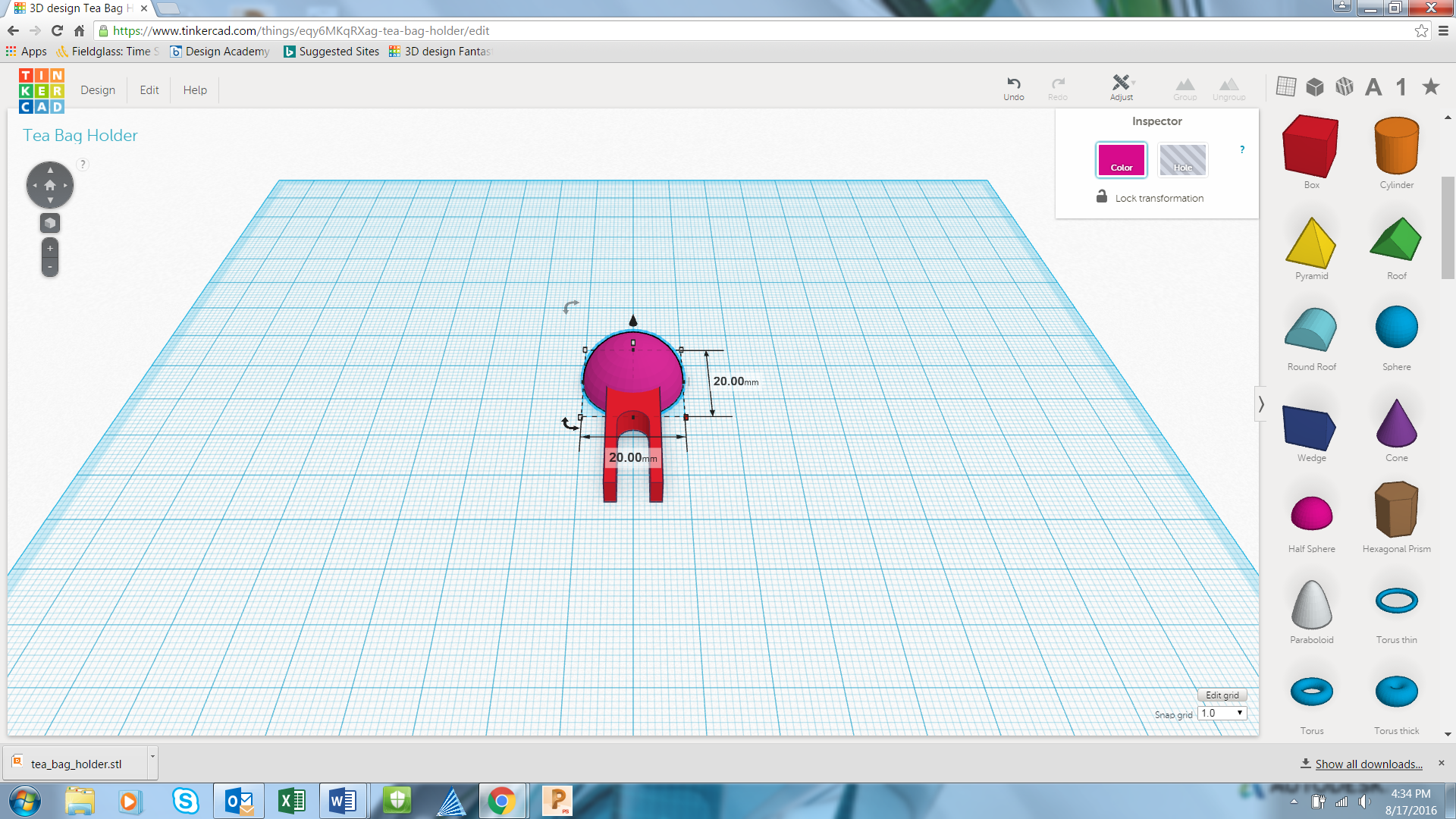1456x819 pixels.
Task: Pick the red Box shape
Action: coord(1311,146)
